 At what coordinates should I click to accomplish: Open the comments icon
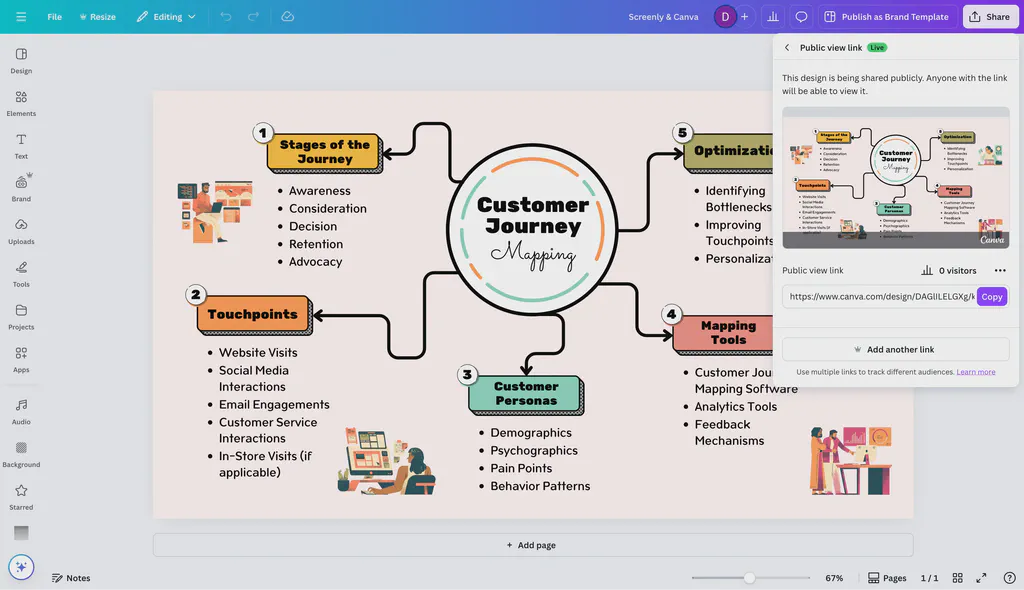(x=801, y=16)
